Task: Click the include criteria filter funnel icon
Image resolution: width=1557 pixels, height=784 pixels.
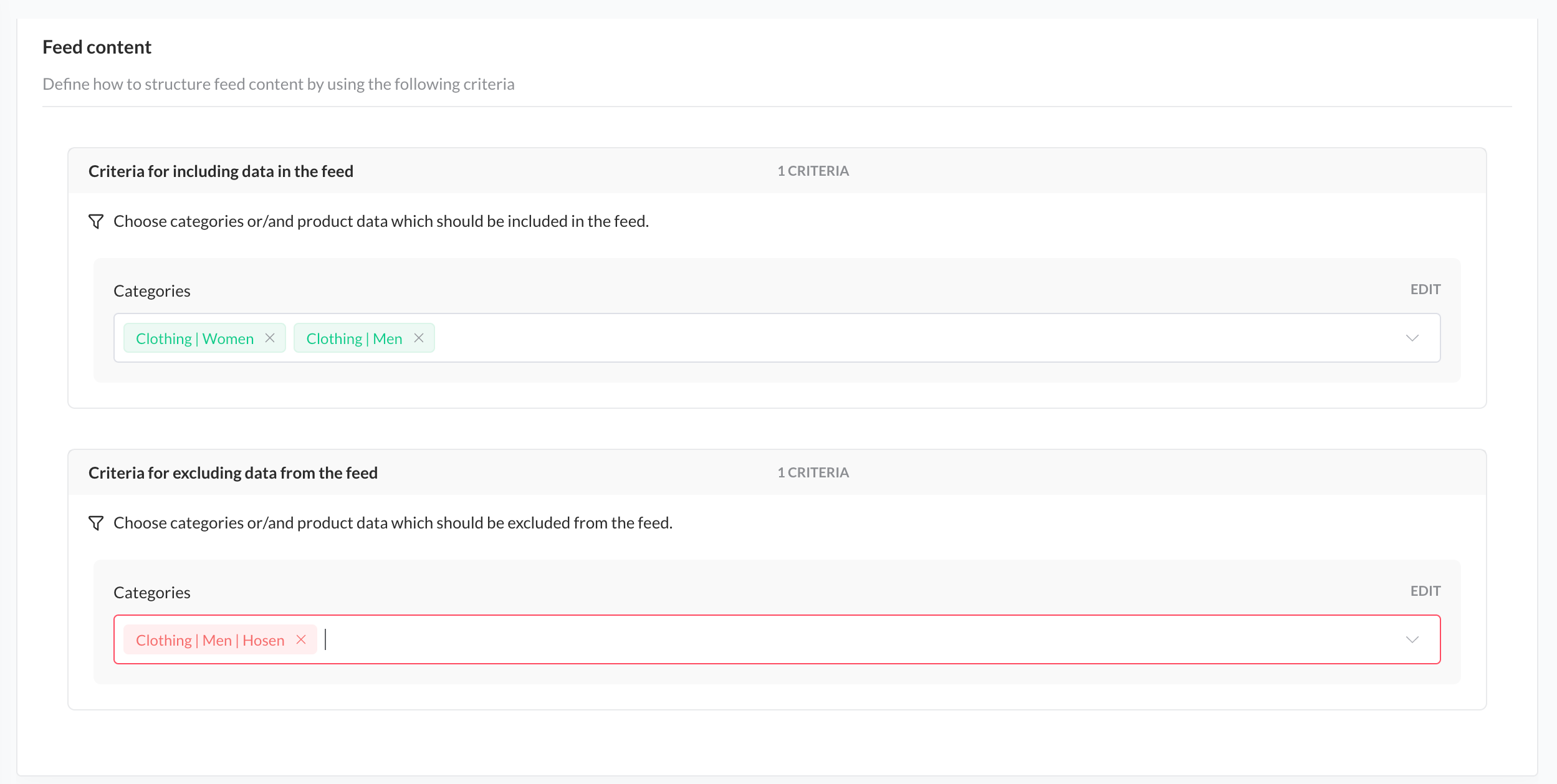Action: tap(96, 221)
